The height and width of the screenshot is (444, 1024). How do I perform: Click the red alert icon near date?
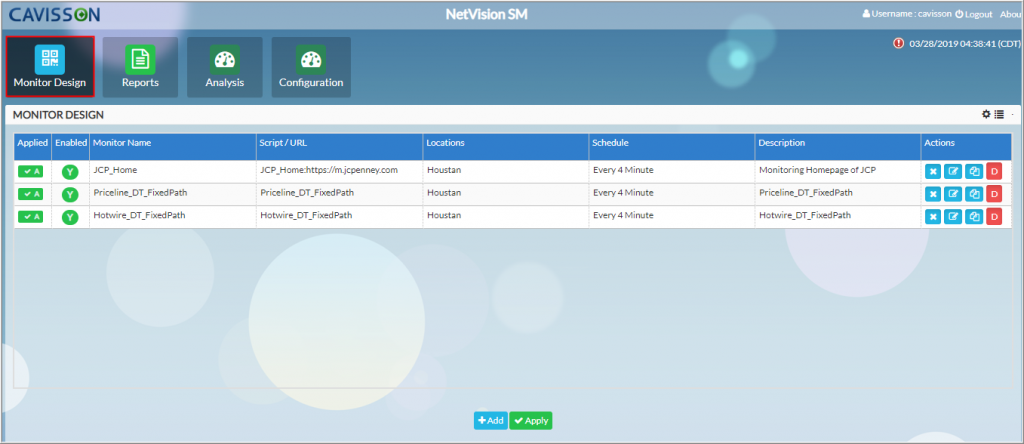click(898, 43)
